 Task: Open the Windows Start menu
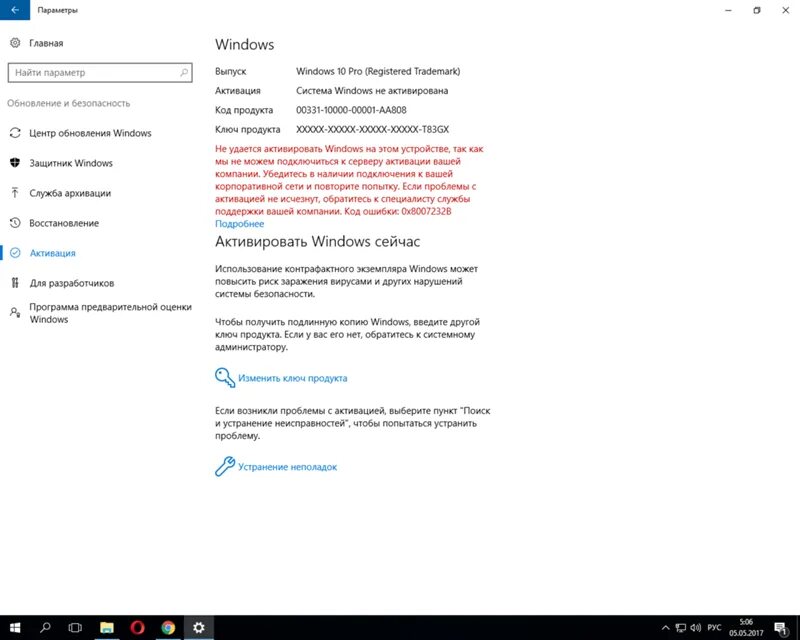pyautogui.click(x=15, y=628)
